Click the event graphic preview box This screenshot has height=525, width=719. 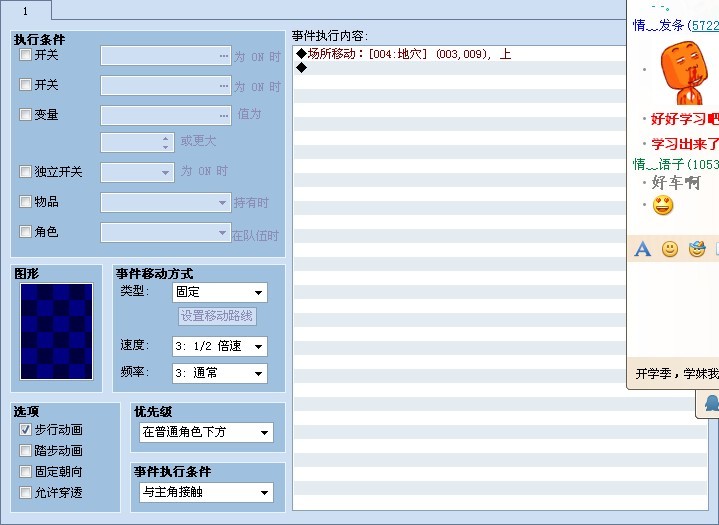[x=56, y=331]
